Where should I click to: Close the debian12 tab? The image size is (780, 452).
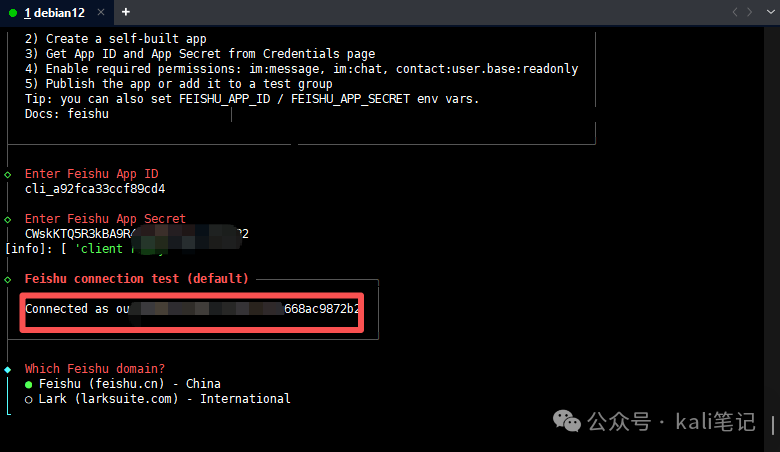(x=103, y=12)
